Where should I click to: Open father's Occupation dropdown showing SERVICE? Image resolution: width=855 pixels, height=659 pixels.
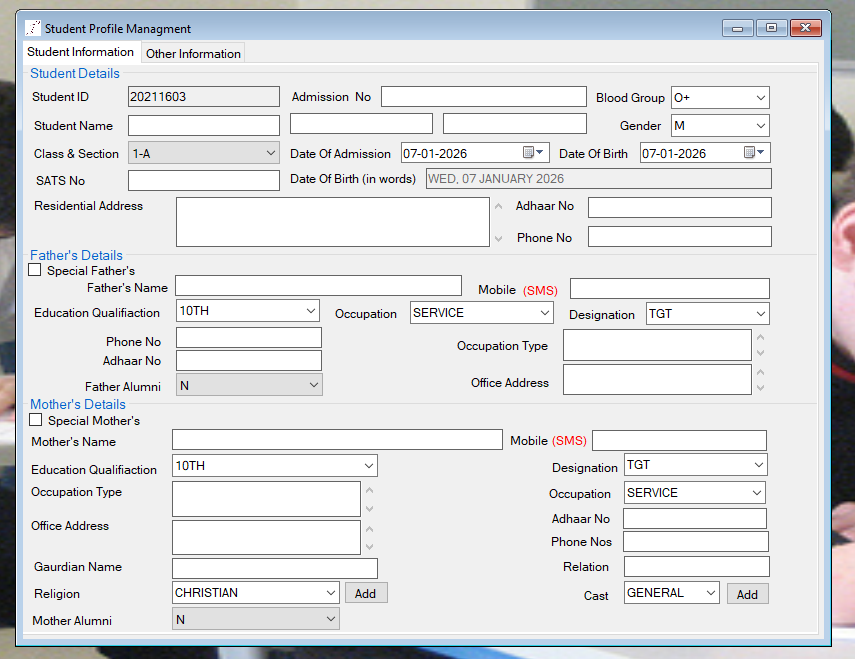click(542, 312)
